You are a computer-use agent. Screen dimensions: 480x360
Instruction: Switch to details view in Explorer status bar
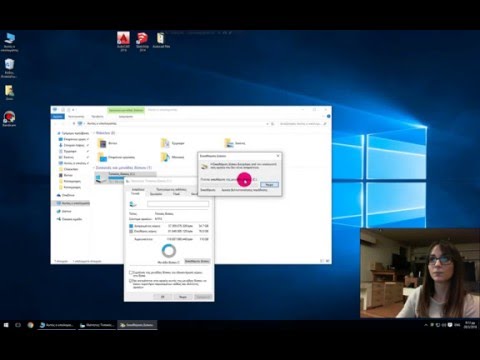tap(322, 261)
